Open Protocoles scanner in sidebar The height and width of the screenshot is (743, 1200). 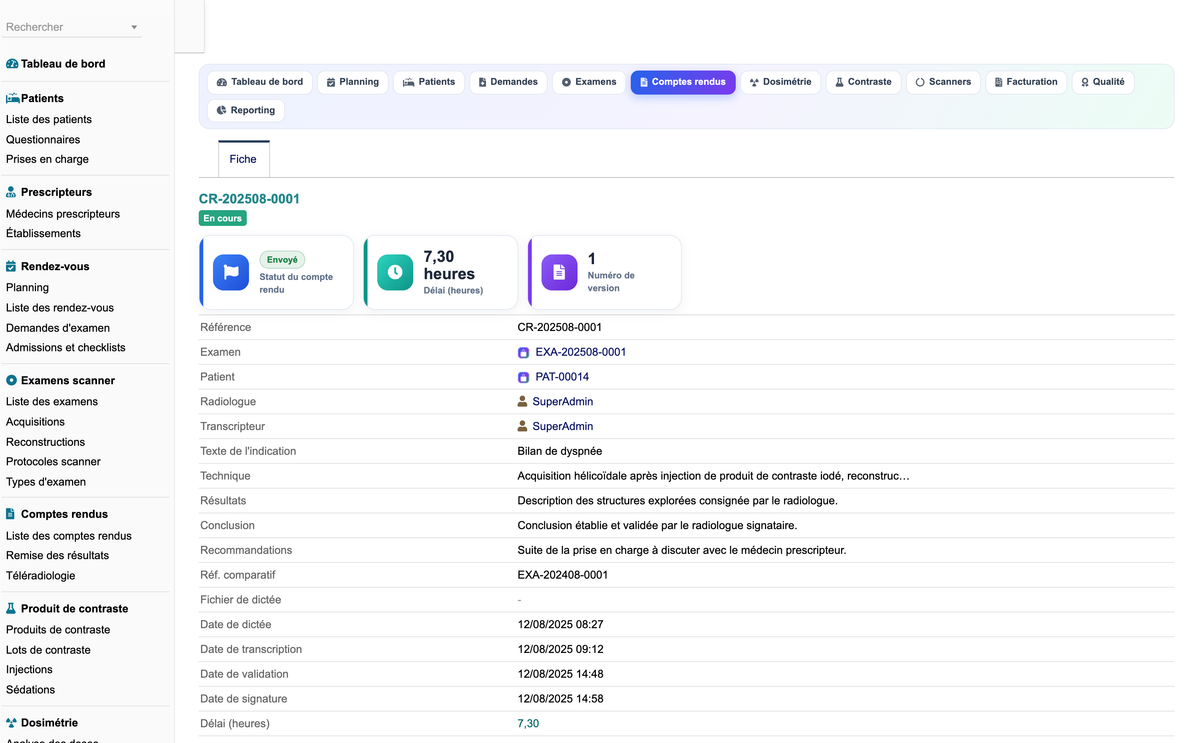(x=53, y=461)
